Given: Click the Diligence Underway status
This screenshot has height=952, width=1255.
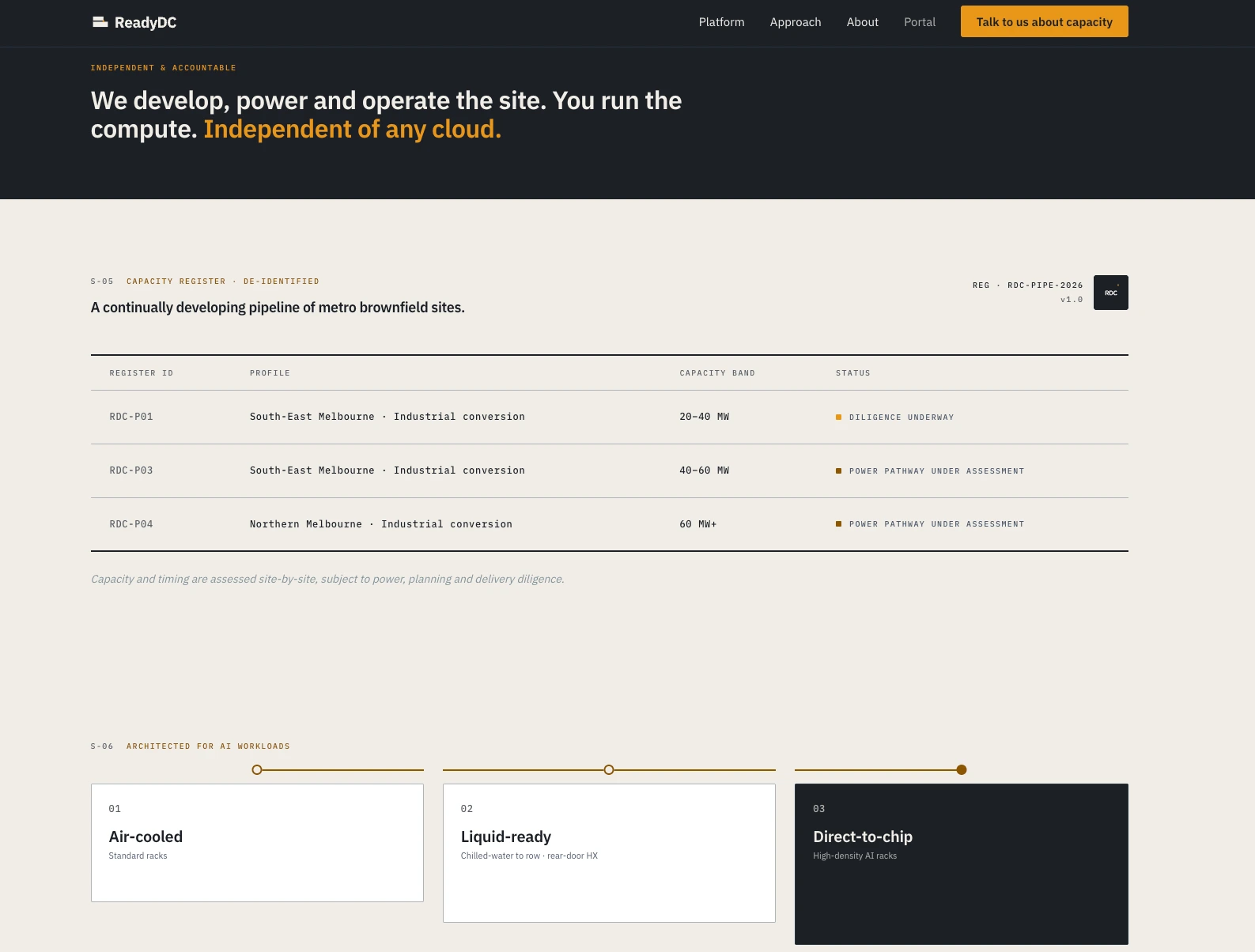Looking at the screenshot, I should click(895, 417).
